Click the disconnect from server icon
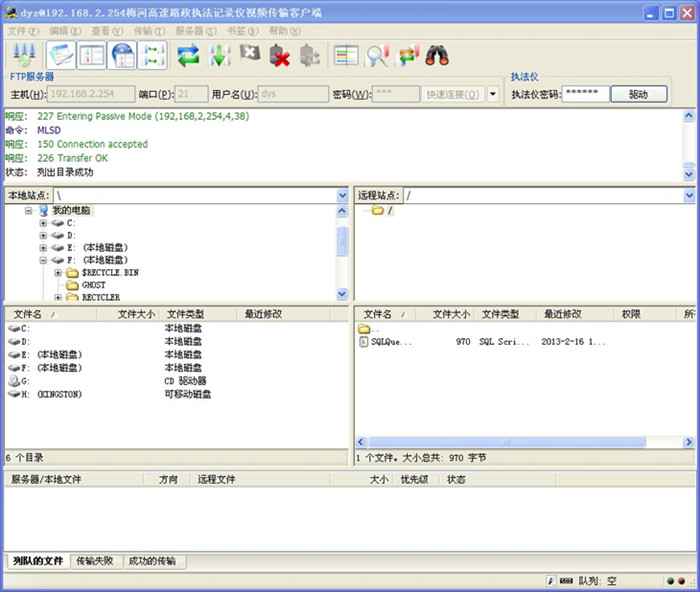The width and height of the screenshot is (700, 592). click(x=280, y=56)
